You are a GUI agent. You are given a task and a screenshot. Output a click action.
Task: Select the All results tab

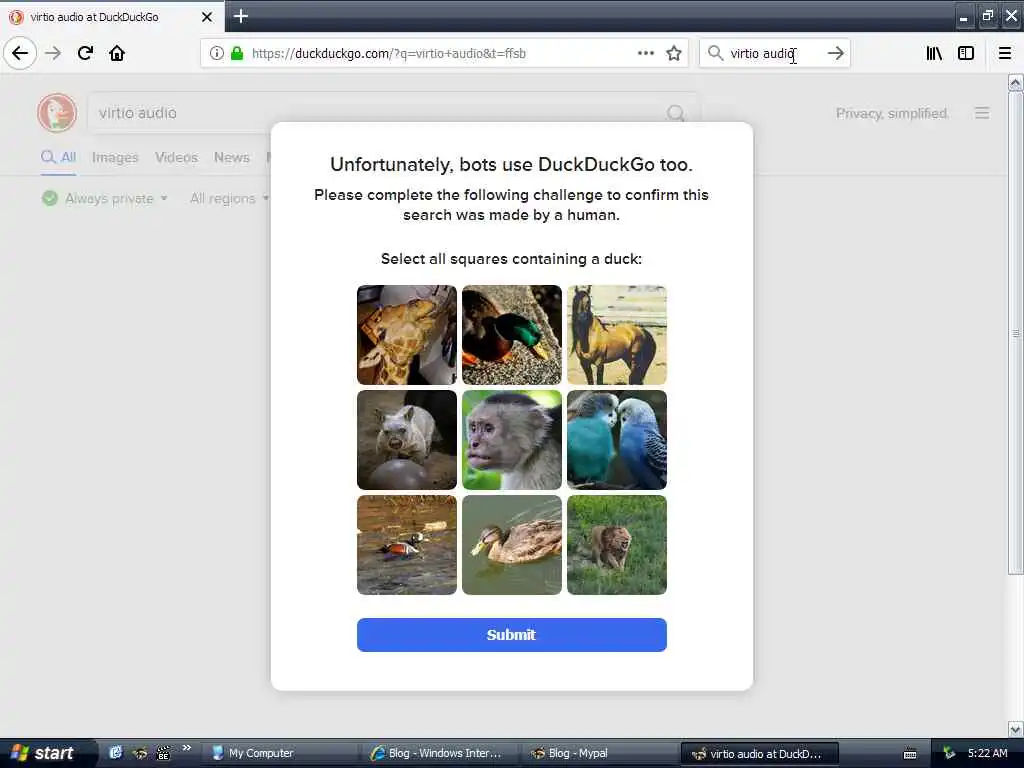59,157
